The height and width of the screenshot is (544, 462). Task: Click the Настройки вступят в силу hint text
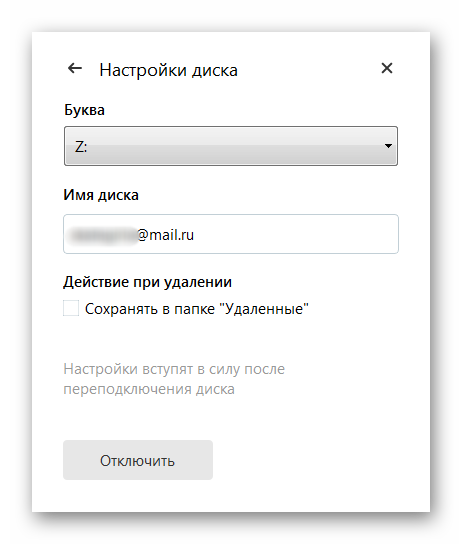(x=174, y=369)
